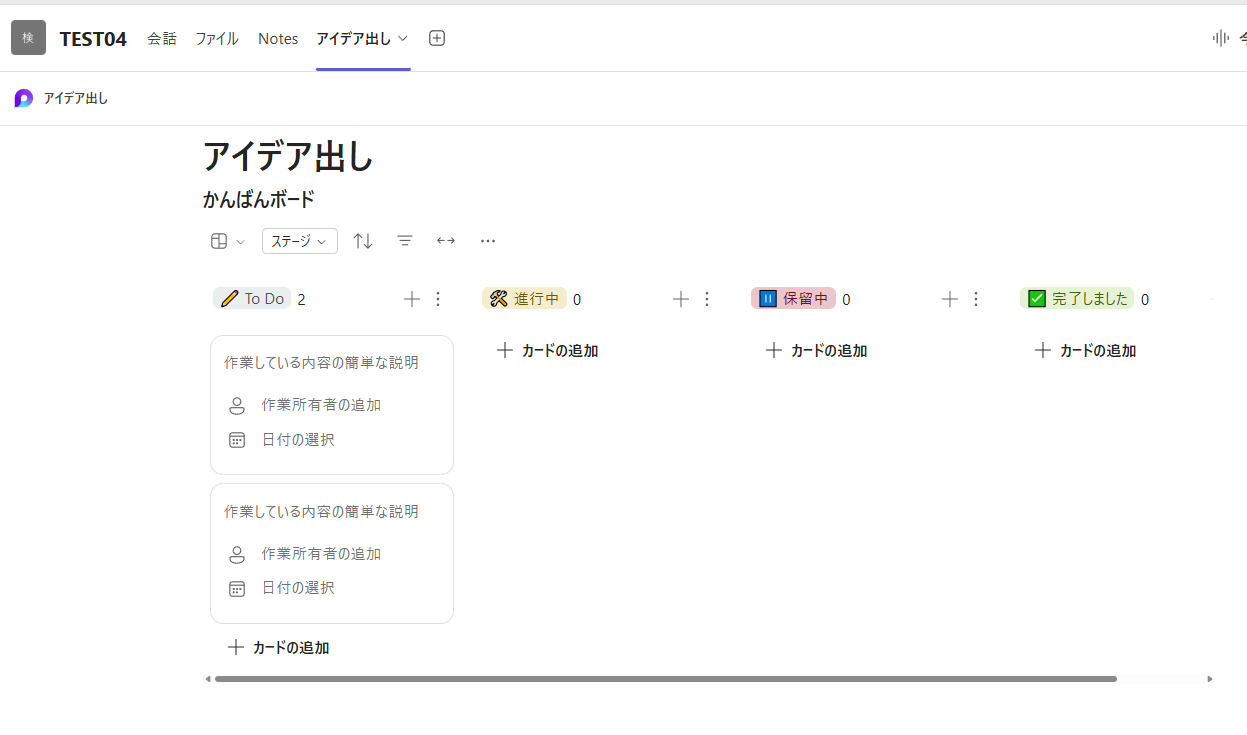Image resolution: width=1247 pixels, height=735 pixels.
Task: Click カードの追加 under 進行中 column
Action: (x=547, y=350)
